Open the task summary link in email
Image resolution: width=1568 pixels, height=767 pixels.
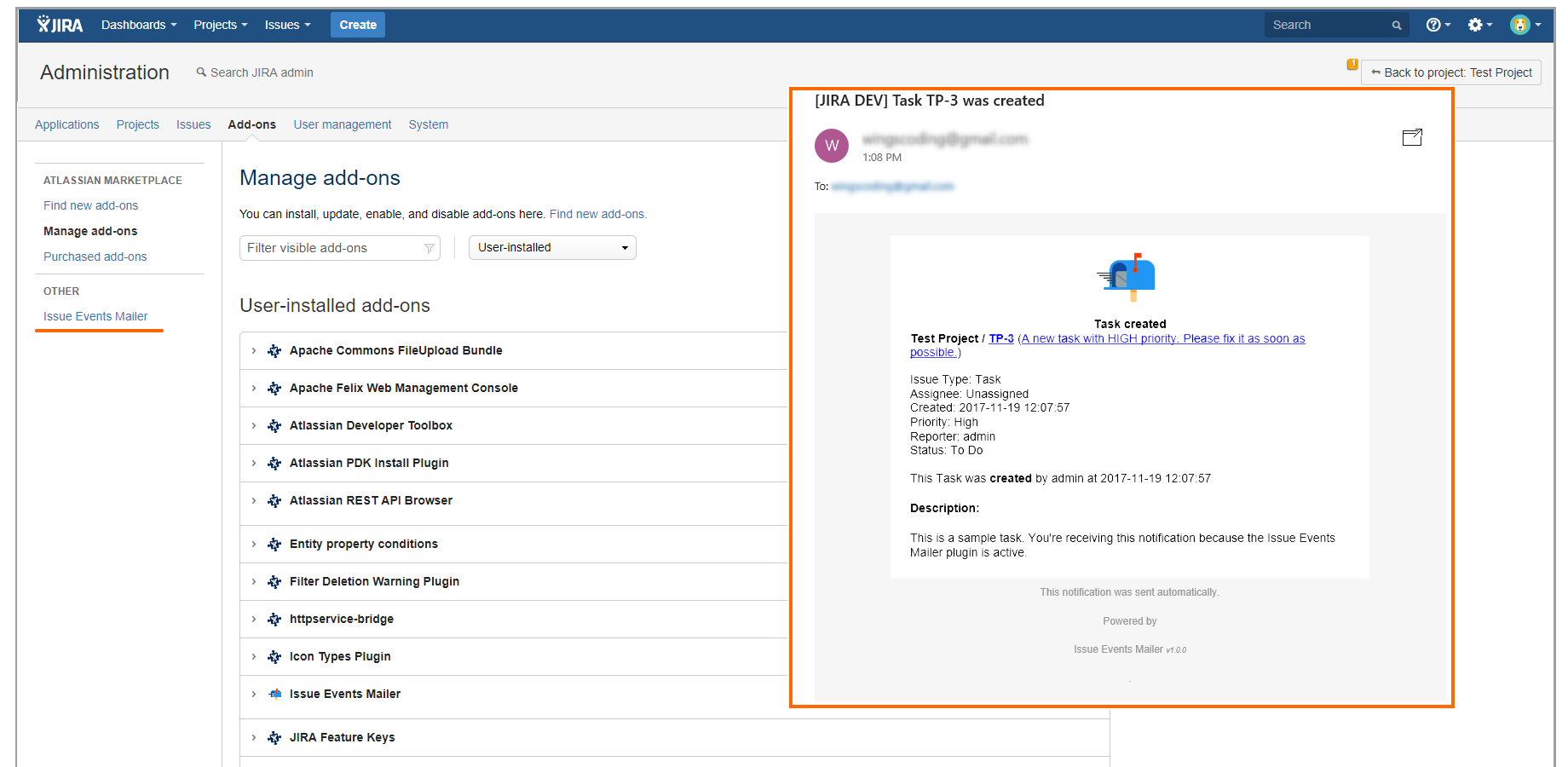point(1108,345)
